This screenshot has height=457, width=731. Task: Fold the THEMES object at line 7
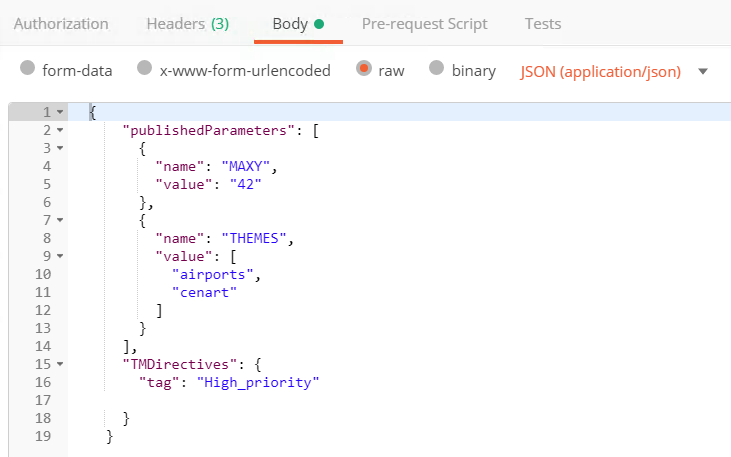pyautogui.click(x=60, y=220)
